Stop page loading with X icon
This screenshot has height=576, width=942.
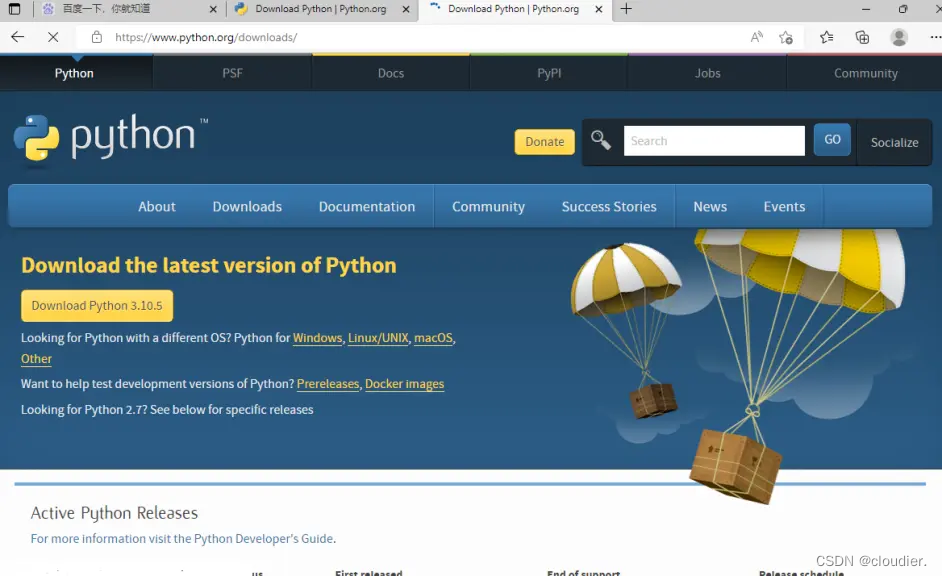53,37
